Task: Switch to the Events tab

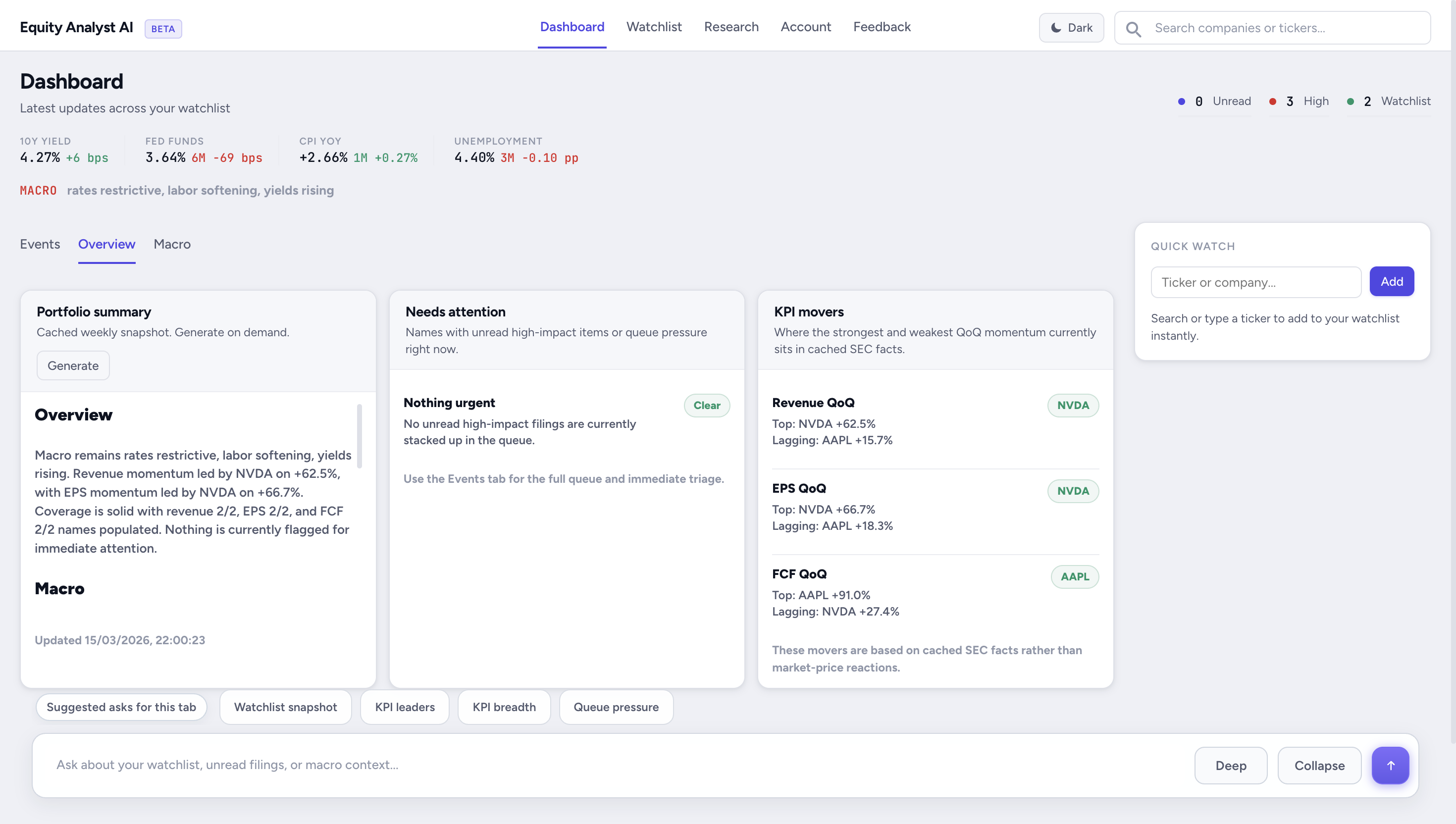Action: tap(40, 245)
